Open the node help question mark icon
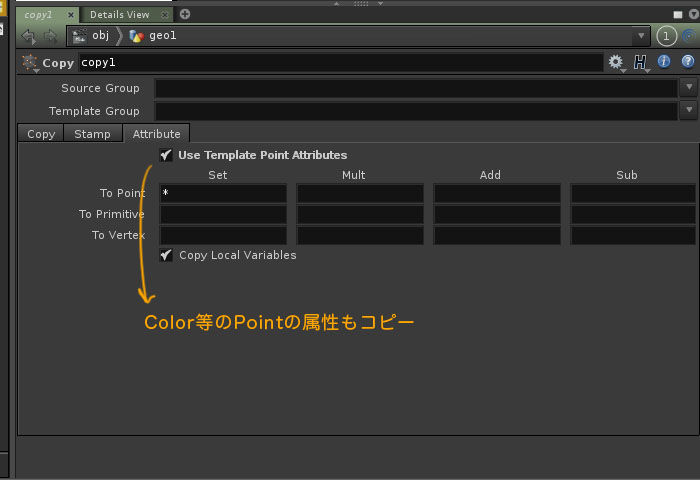 [687, 62]
